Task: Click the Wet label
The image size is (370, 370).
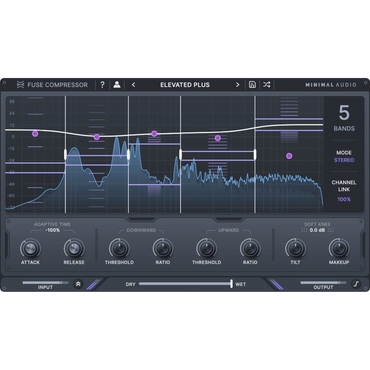Action: pyautogui.click(x=240, y=284)
